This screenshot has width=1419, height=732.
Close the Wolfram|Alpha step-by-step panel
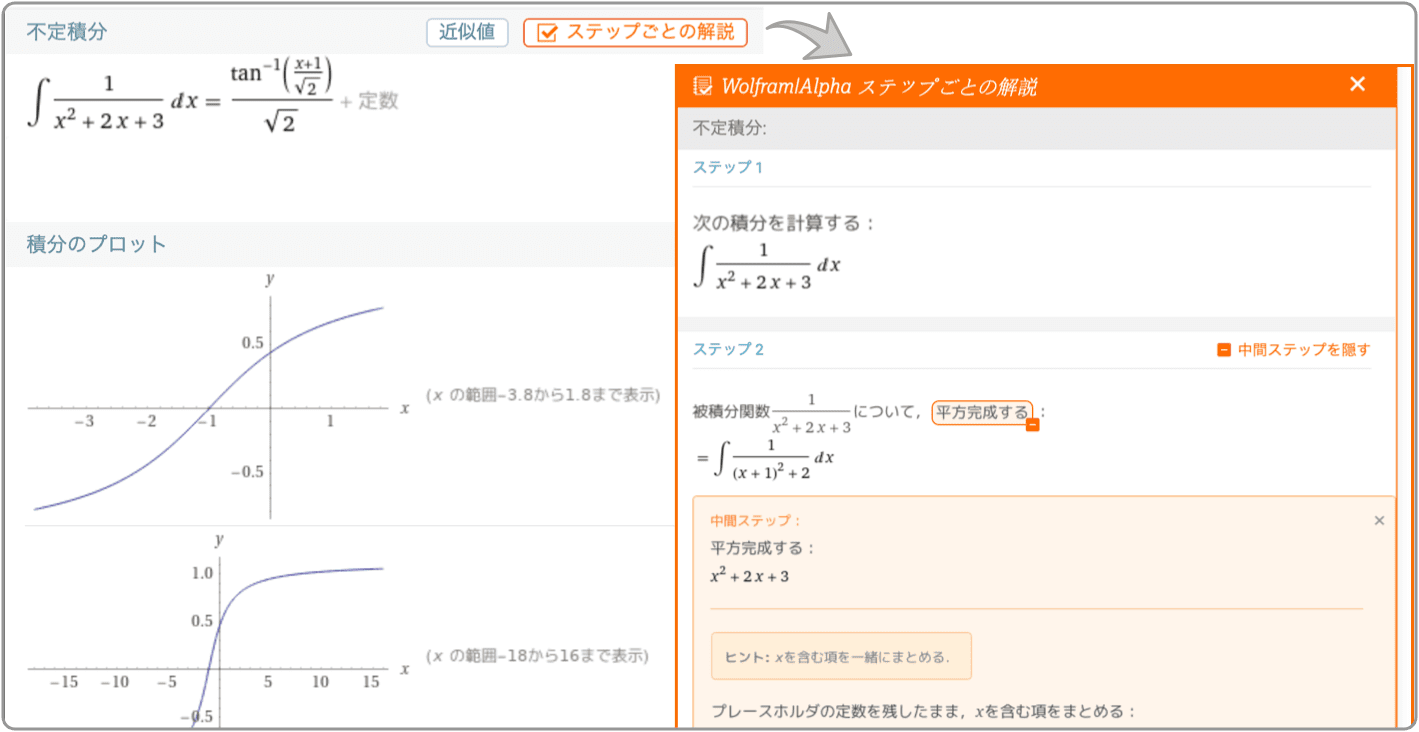coord(1357,85)
